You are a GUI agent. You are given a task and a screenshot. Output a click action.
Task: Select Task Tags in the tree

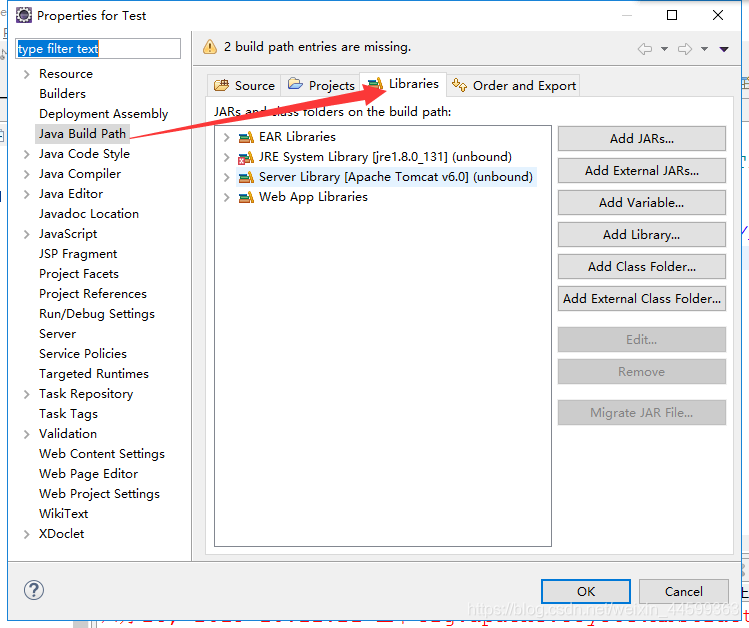68,414
